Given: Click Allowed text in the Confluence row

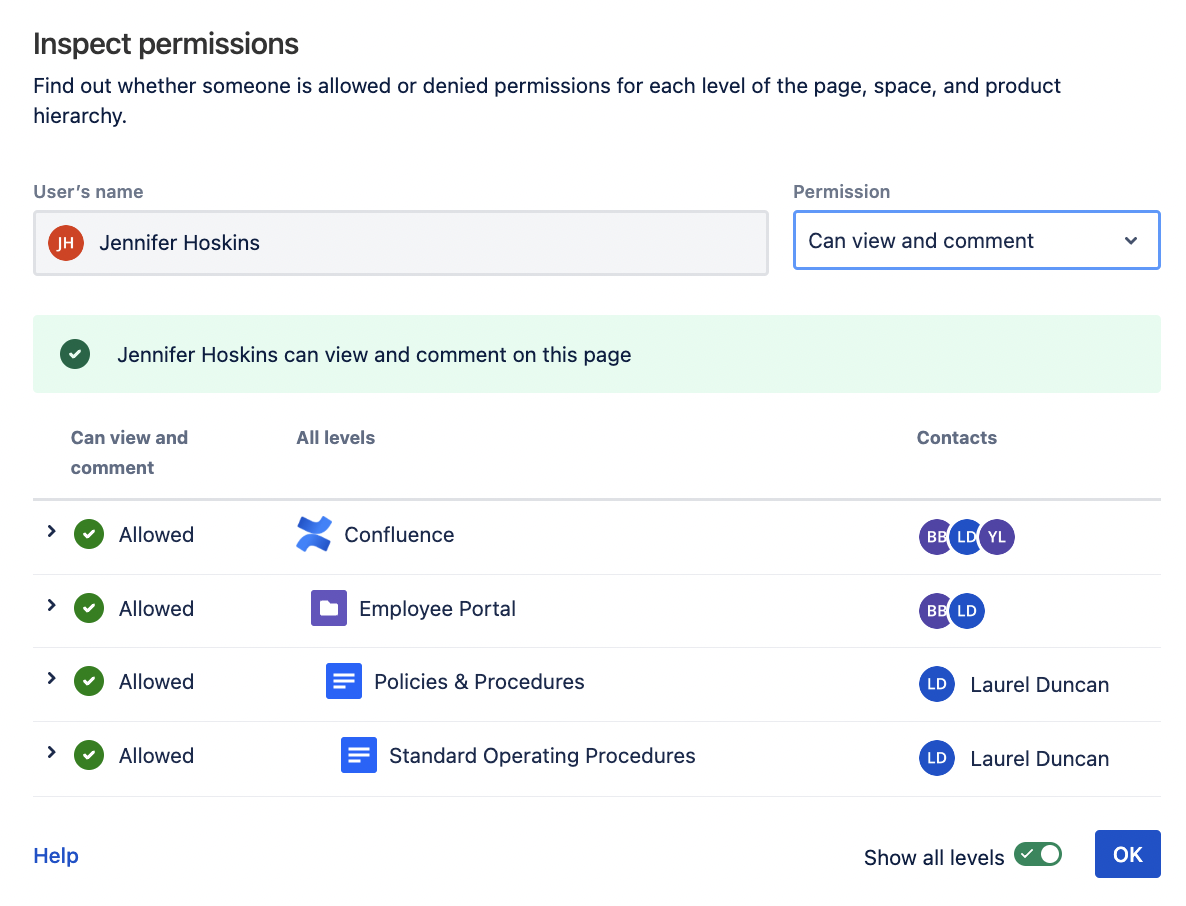Looking at the screenshot, I should (157, 535).
